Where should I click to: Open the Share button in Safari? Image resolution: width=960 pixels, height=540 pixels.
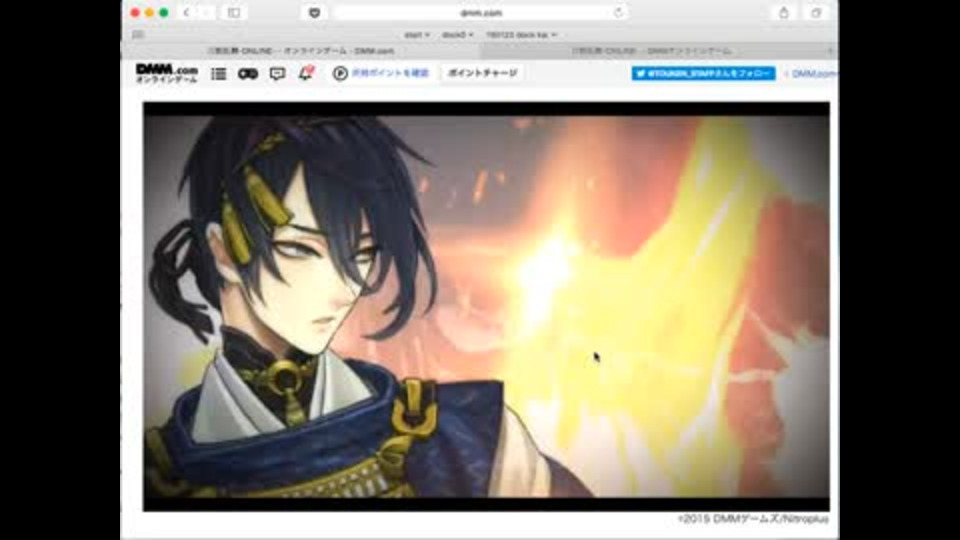784,12
